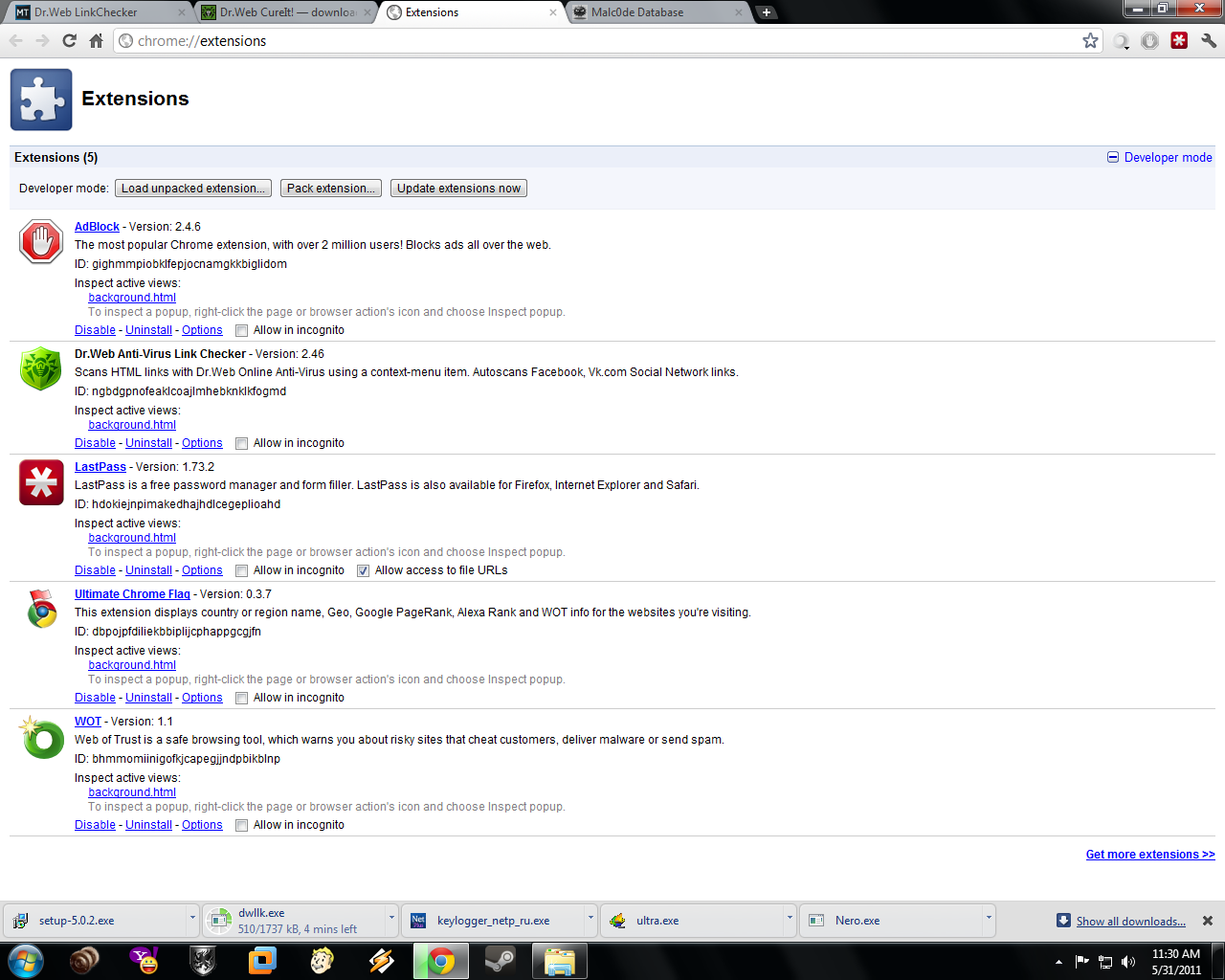1225x980 pixels.
Task: Focus the chrome://extensions address bar
Action: click(608, 40)
